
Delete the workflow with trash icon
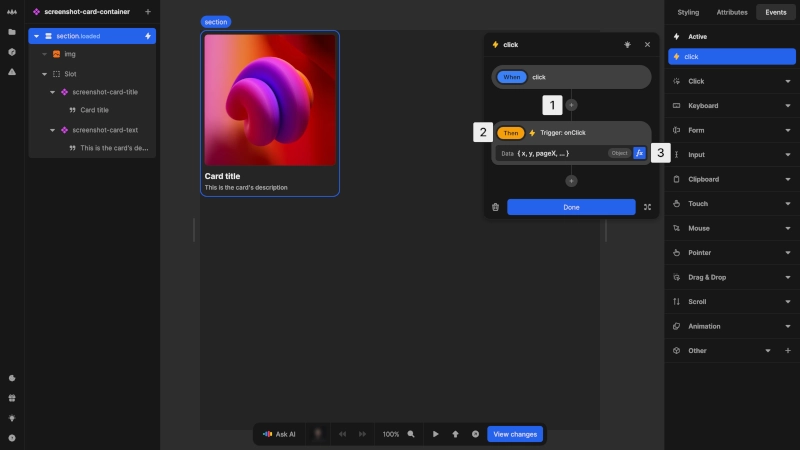(x=495, y=207)
